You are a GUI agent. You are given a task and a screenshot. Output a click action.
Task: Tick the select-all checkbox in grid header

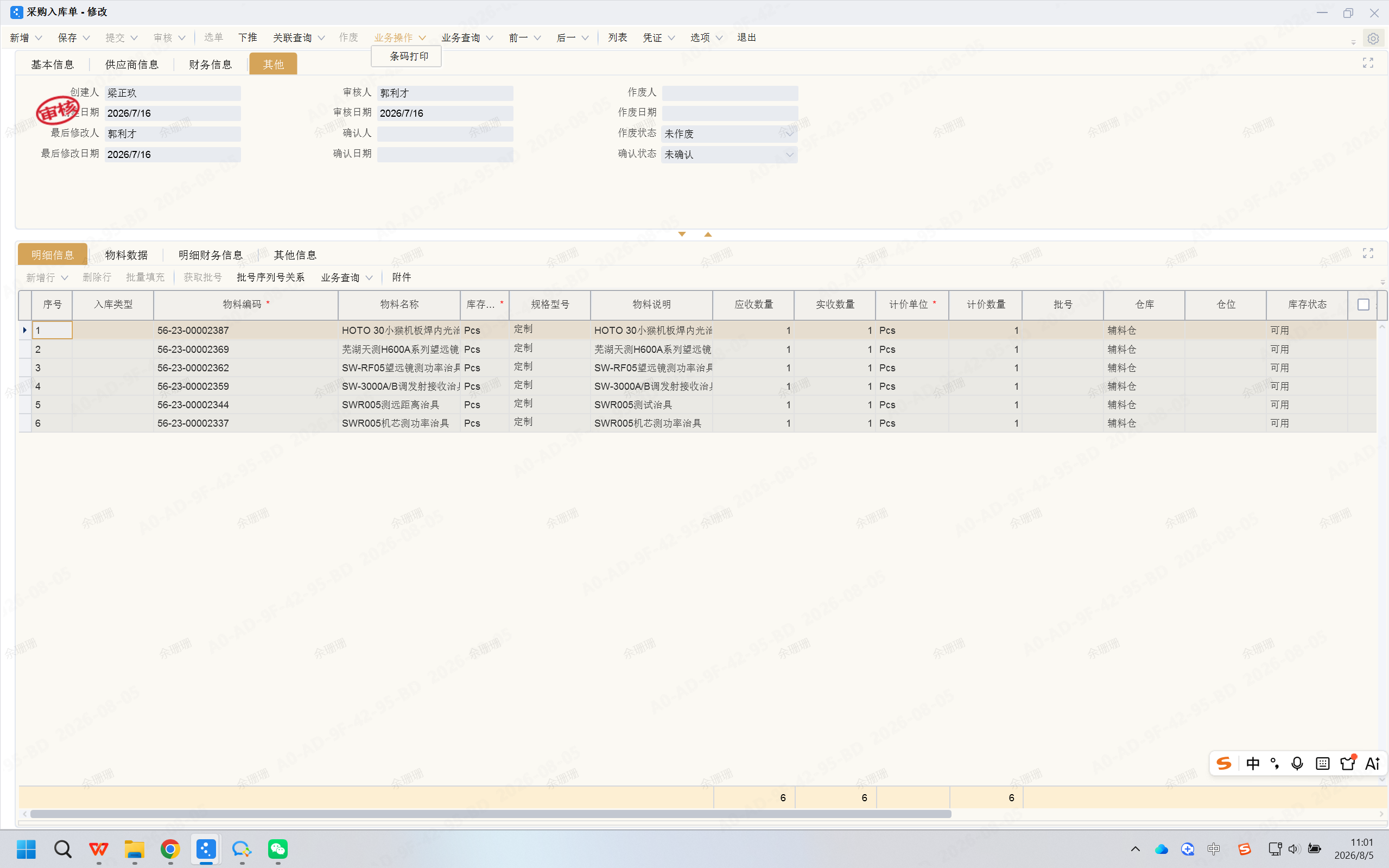pyautogui.click(x=1363, y=305)
